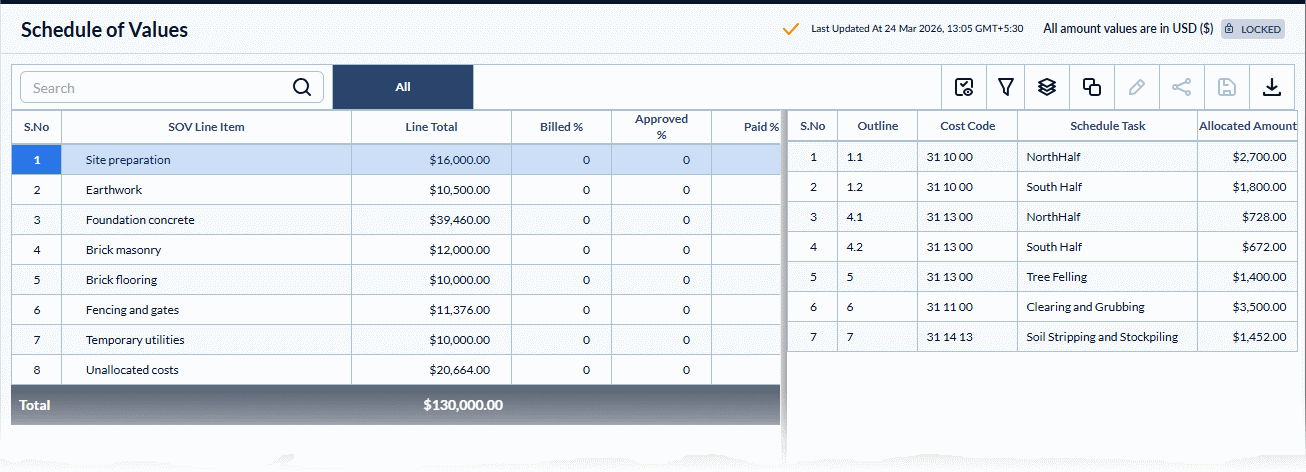Click the Line Total column header

[431, 127]
